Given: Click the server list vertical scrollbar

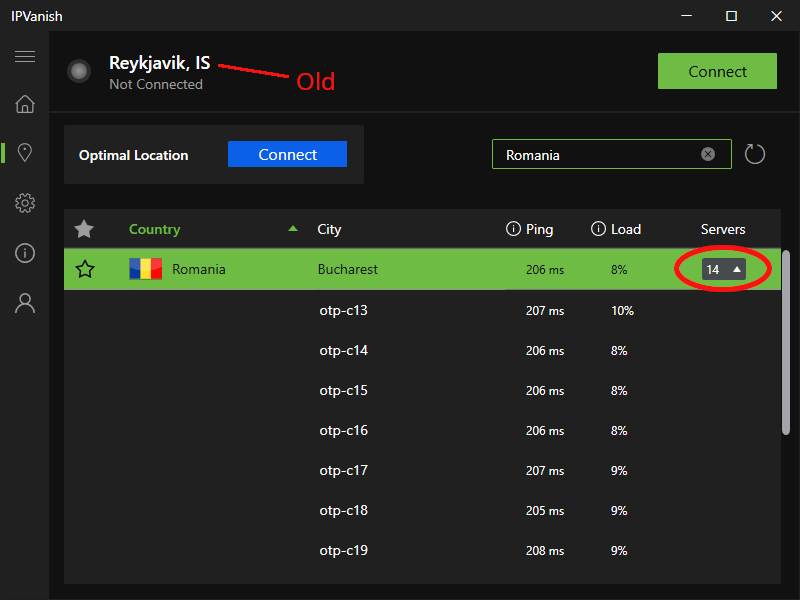Looking at the screenshot, I should 786,342.
